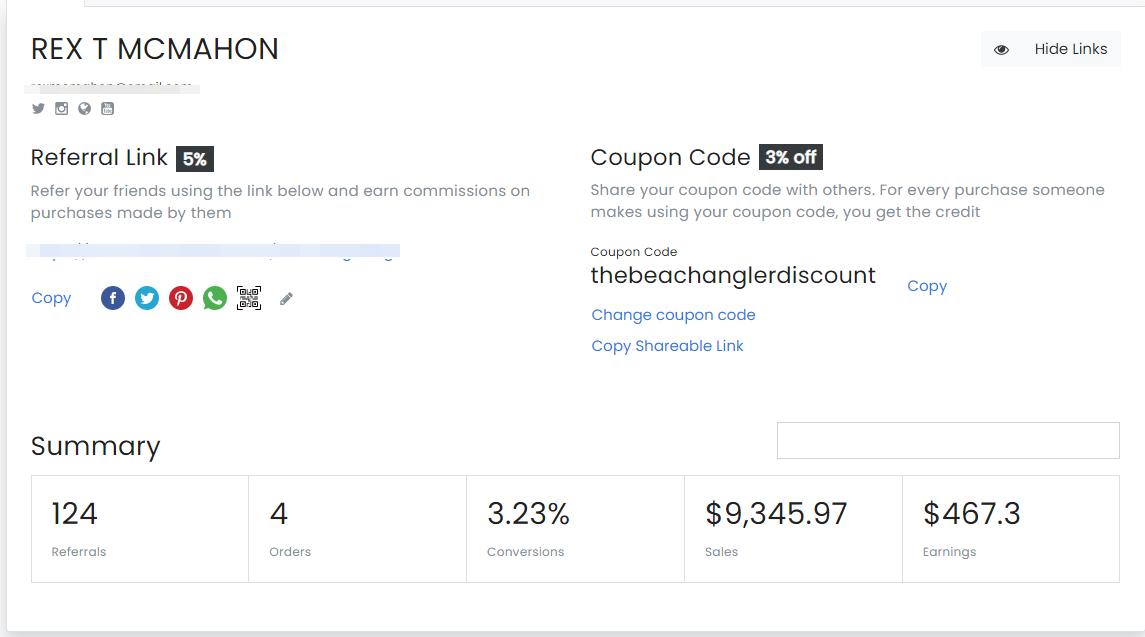Click the search field above Summary stats
This screenshot has height=637, width=1145.
pyautogui.click(x=947, y=440)
